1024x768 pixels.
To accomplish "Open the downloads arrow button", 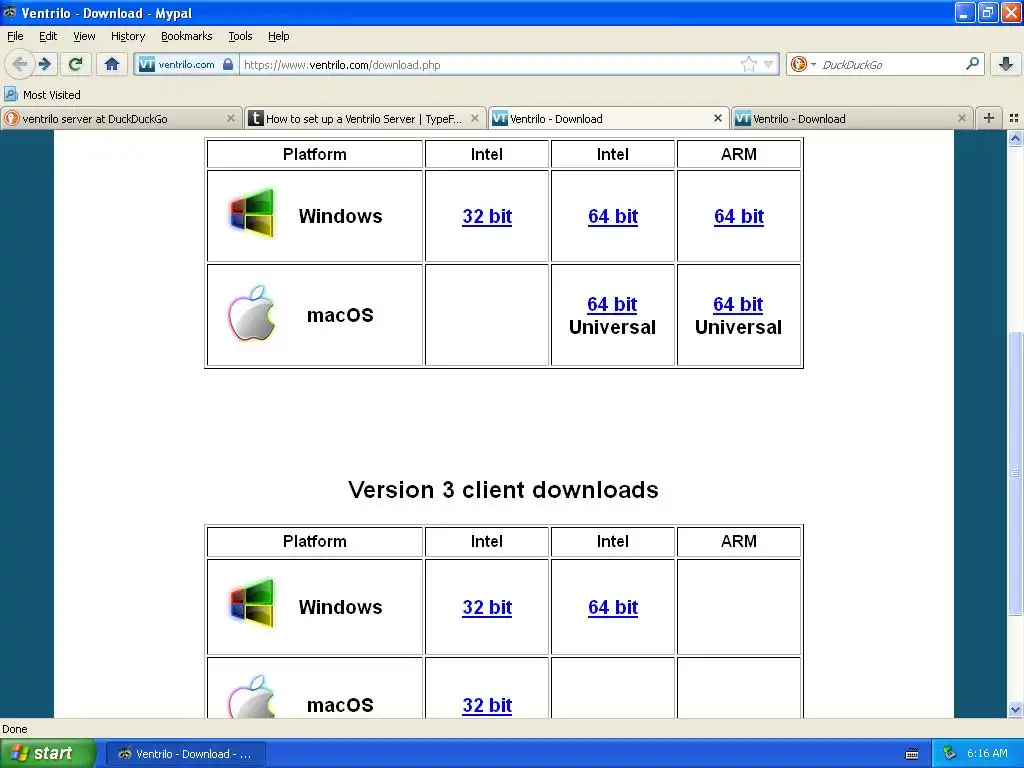I will (1006, 64).
